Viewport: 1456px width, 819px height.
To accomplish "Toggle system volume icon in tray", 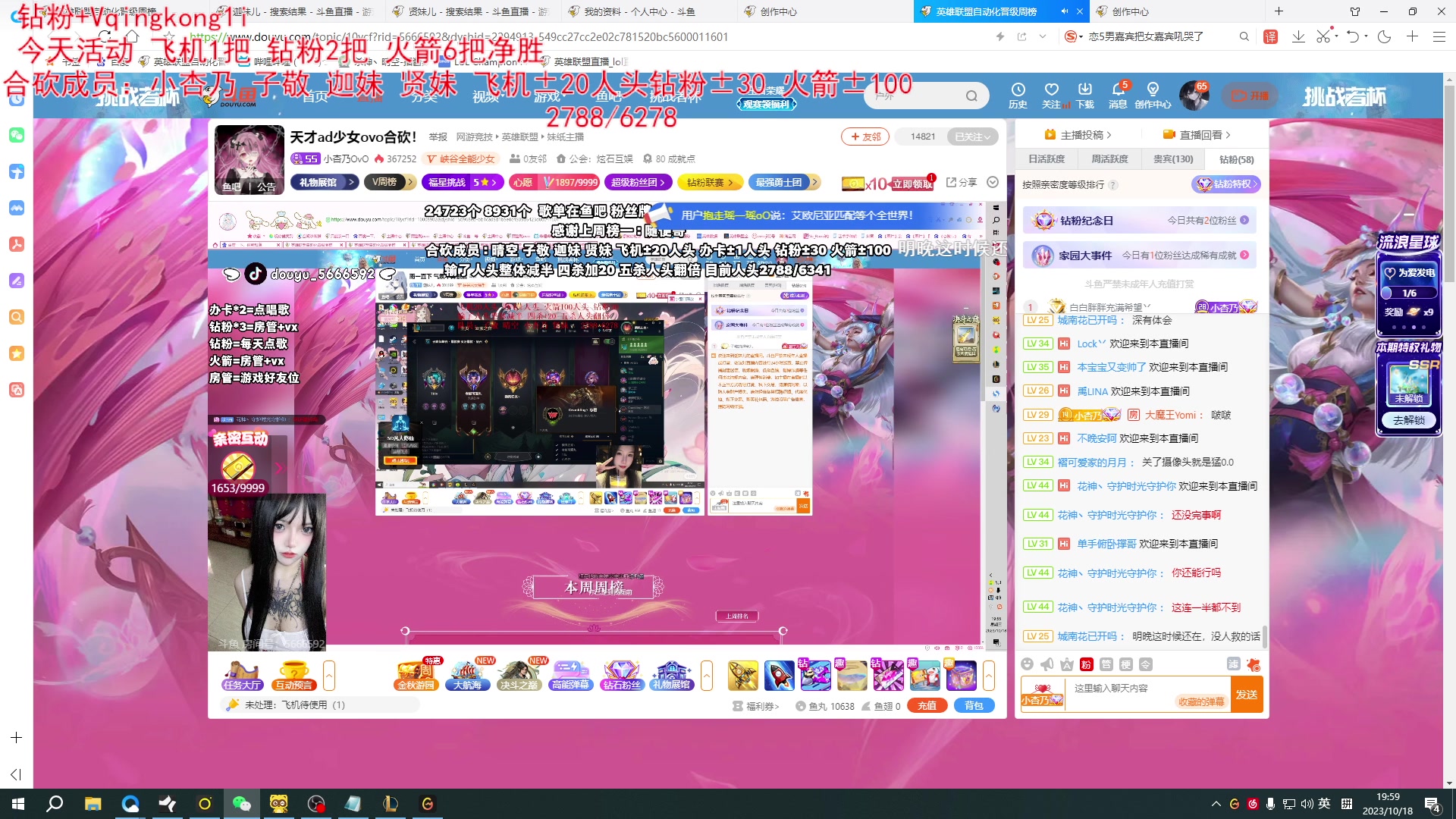I will point(1307,804).
